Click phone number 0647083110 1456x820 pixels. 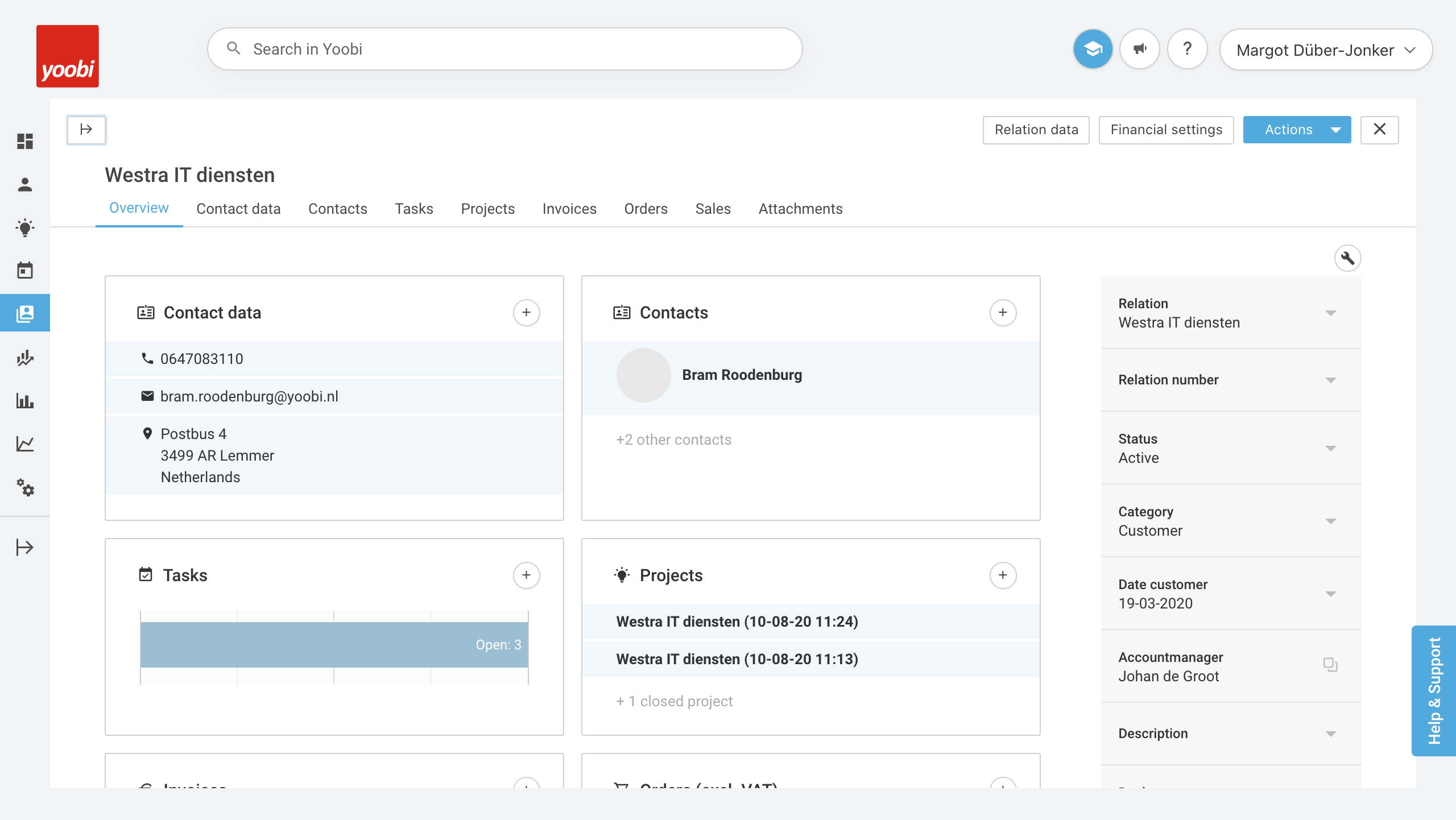(x=202, y=359)
